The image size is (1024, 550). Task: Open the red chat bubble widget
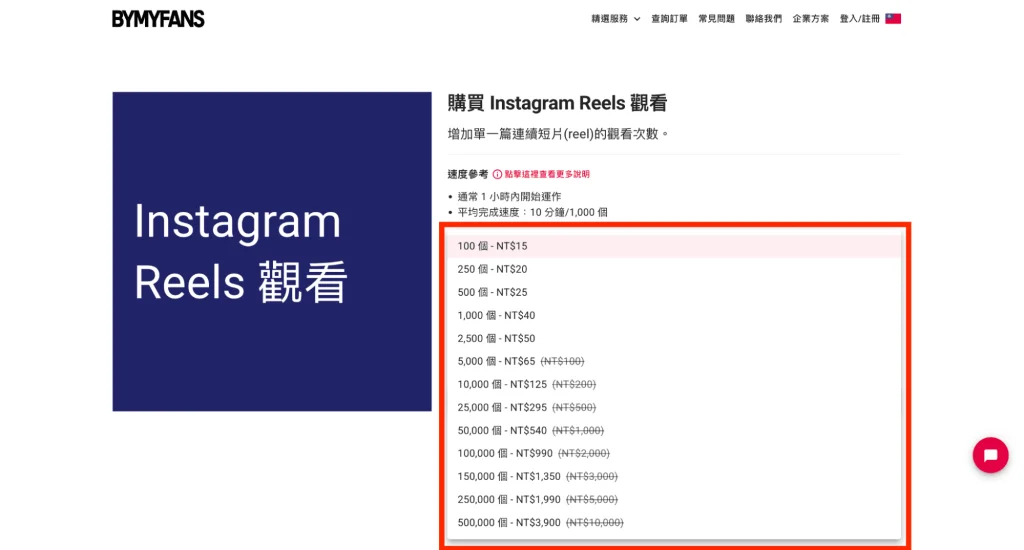click(x=990, y=455)
